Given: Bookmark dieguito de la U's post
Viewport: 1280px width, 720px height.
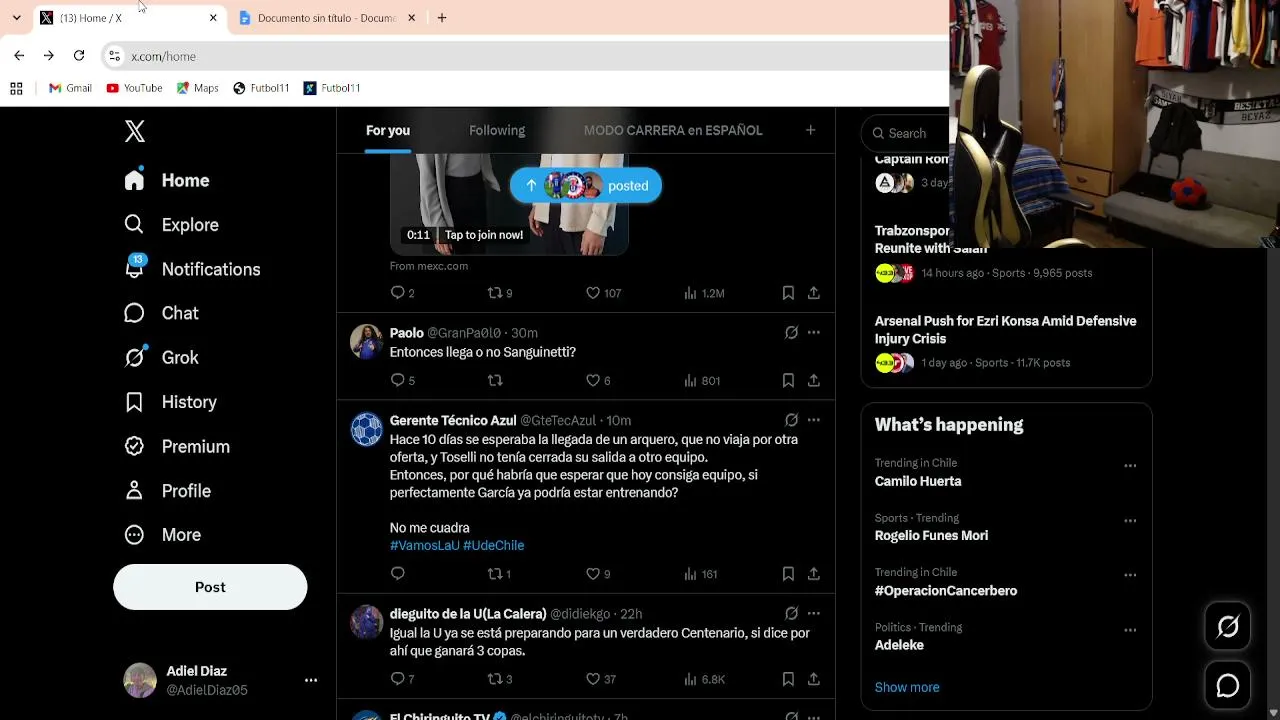Looking at the screenshot, I should point(788,679).
